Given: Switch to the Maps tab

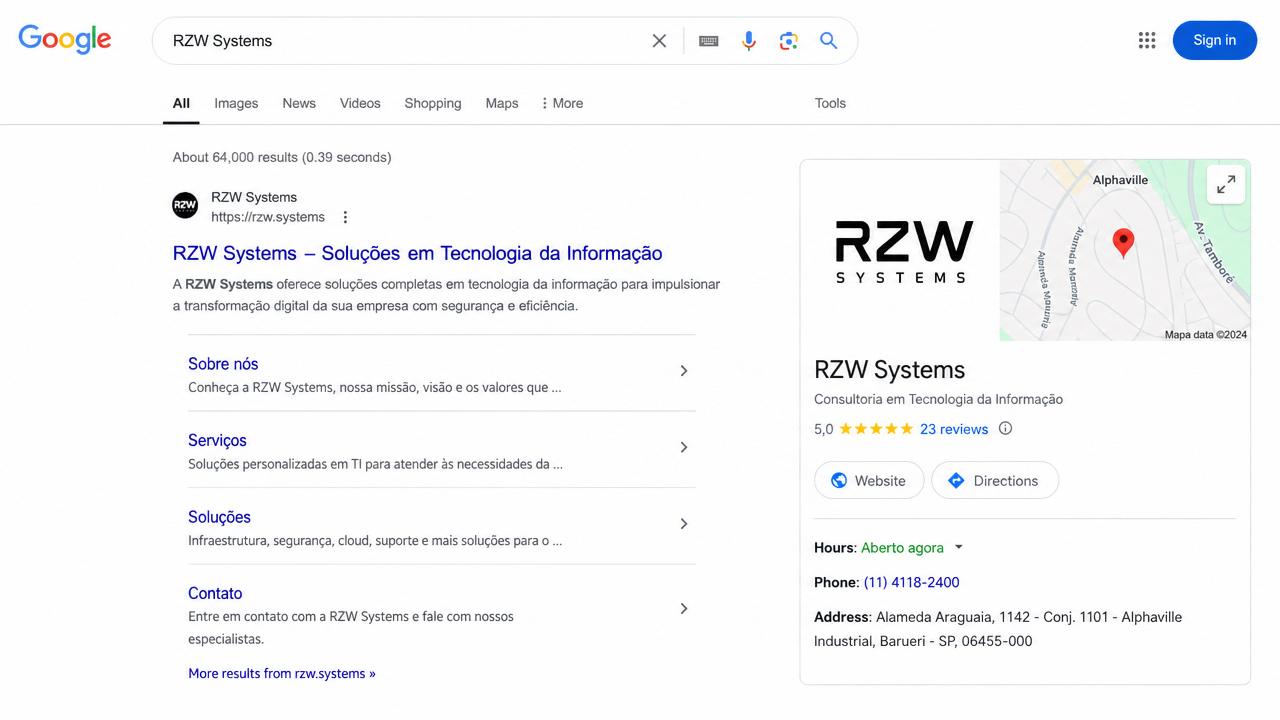Looking at the screenshot, I should point(502,103).
